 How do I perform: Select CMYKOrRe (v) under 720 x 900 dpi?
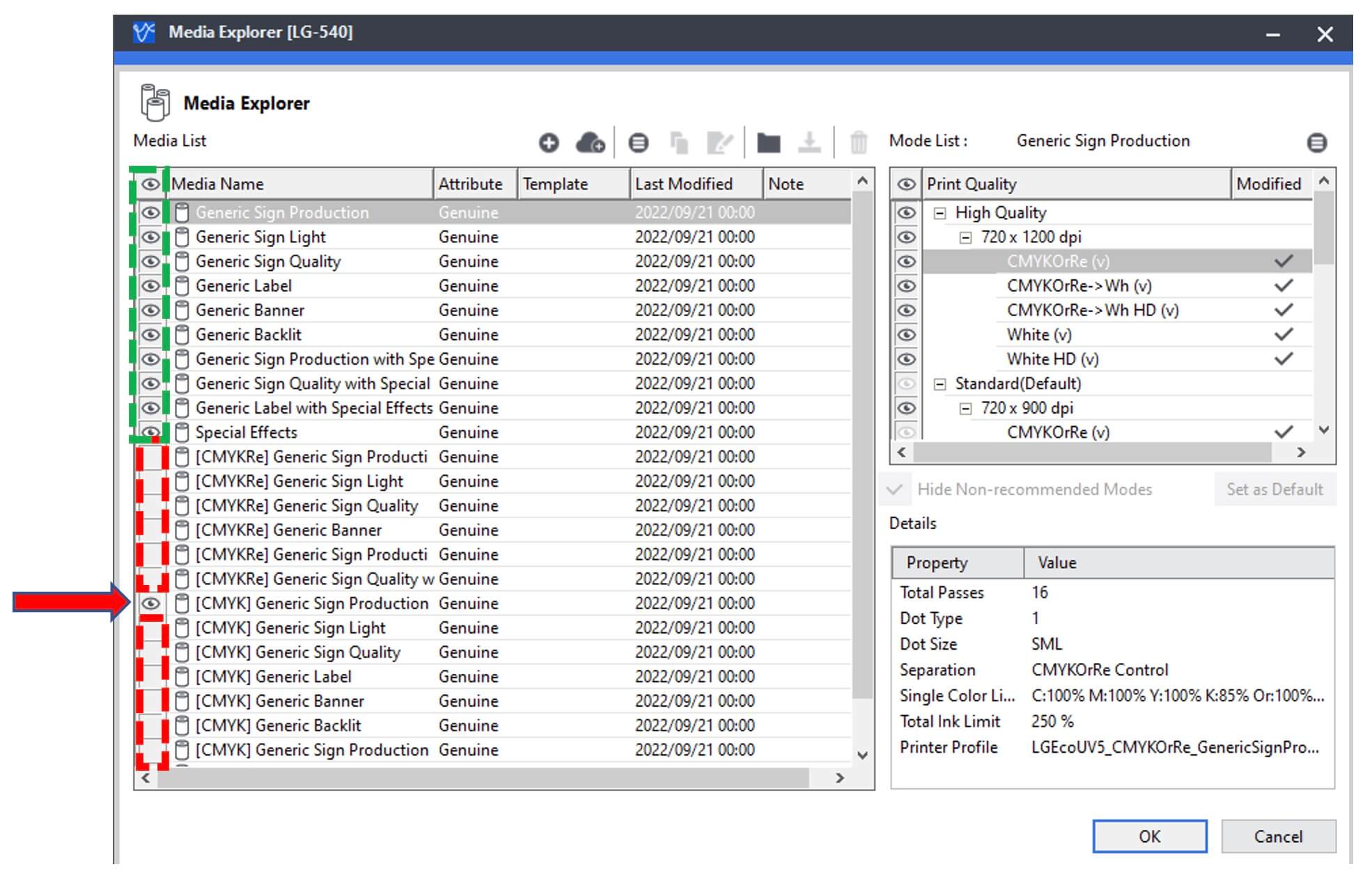click(1058, 432)
